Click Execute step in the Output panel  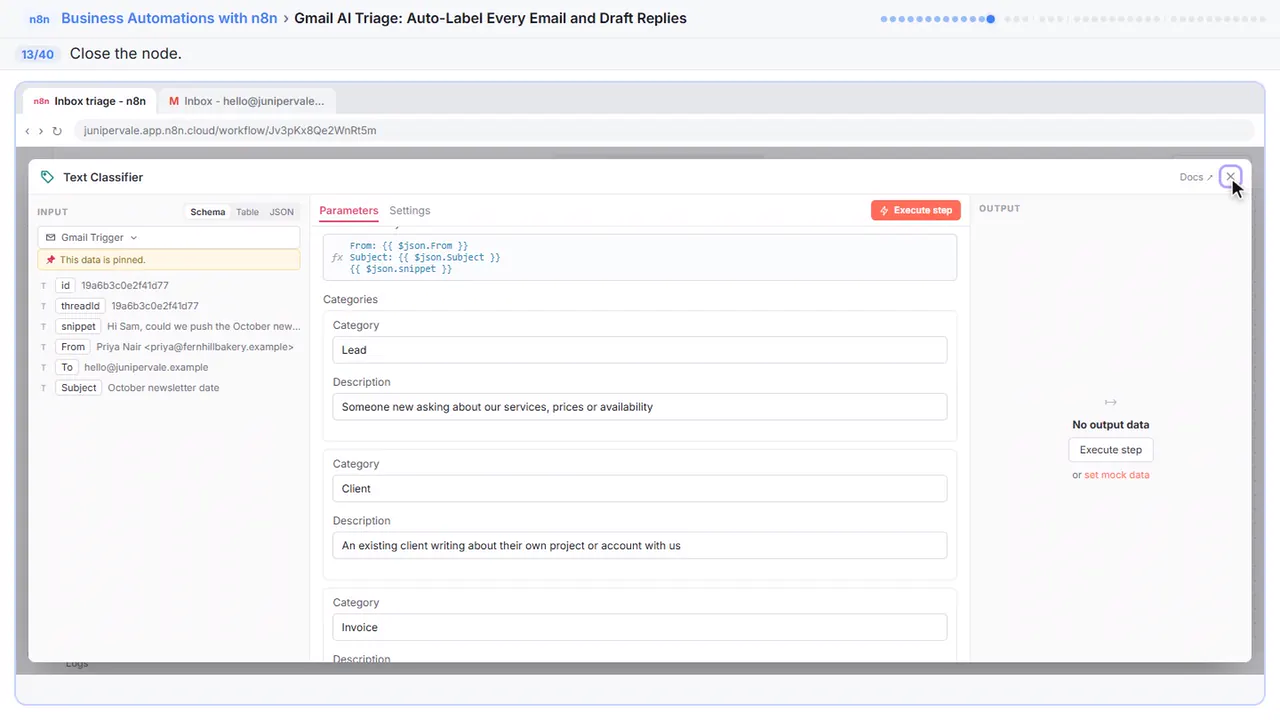pyautogui.click(x=1111, y=450)
